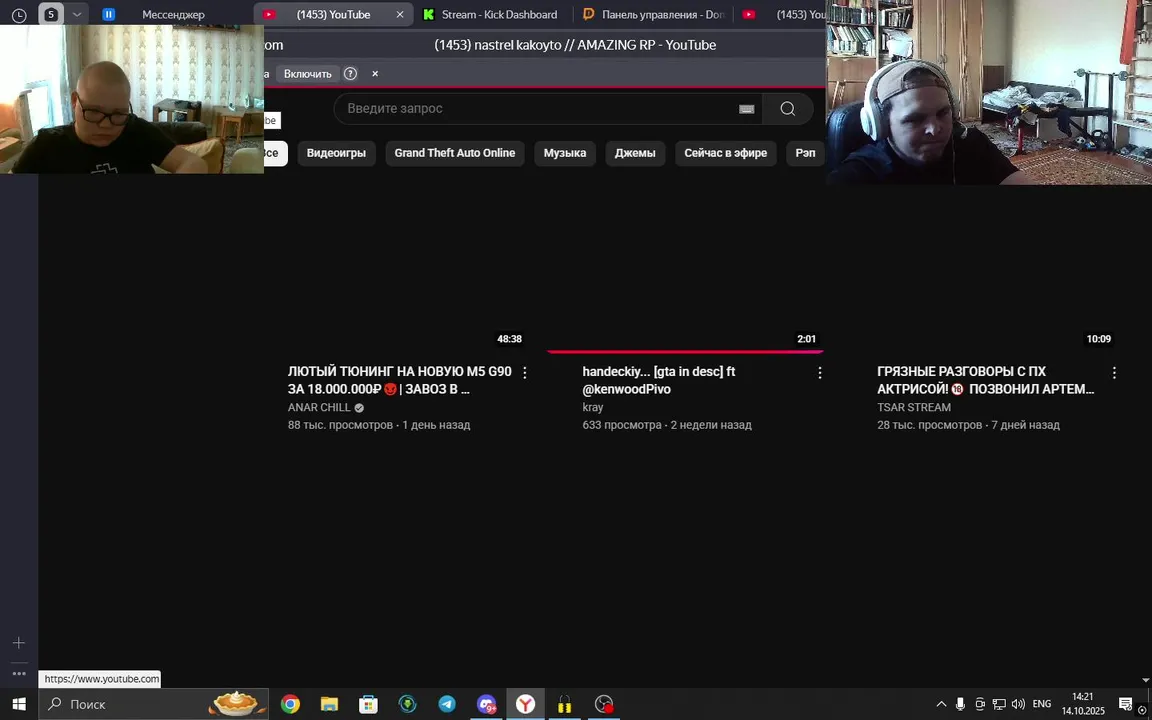Open the kray channel link
The width and height of the screenshot is (1152, 720).
coord(592,408)
